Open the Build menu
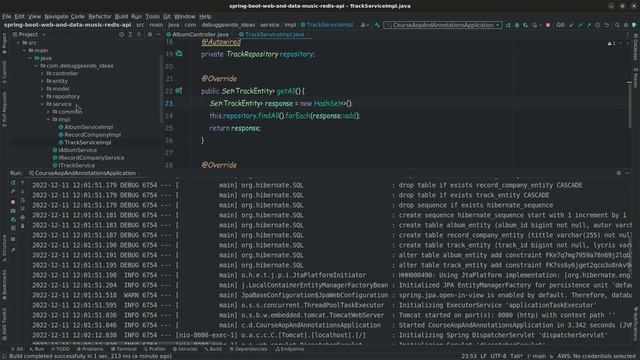Image resolution: width=640 pixels, height=360 pixels. tap(121, 16)
